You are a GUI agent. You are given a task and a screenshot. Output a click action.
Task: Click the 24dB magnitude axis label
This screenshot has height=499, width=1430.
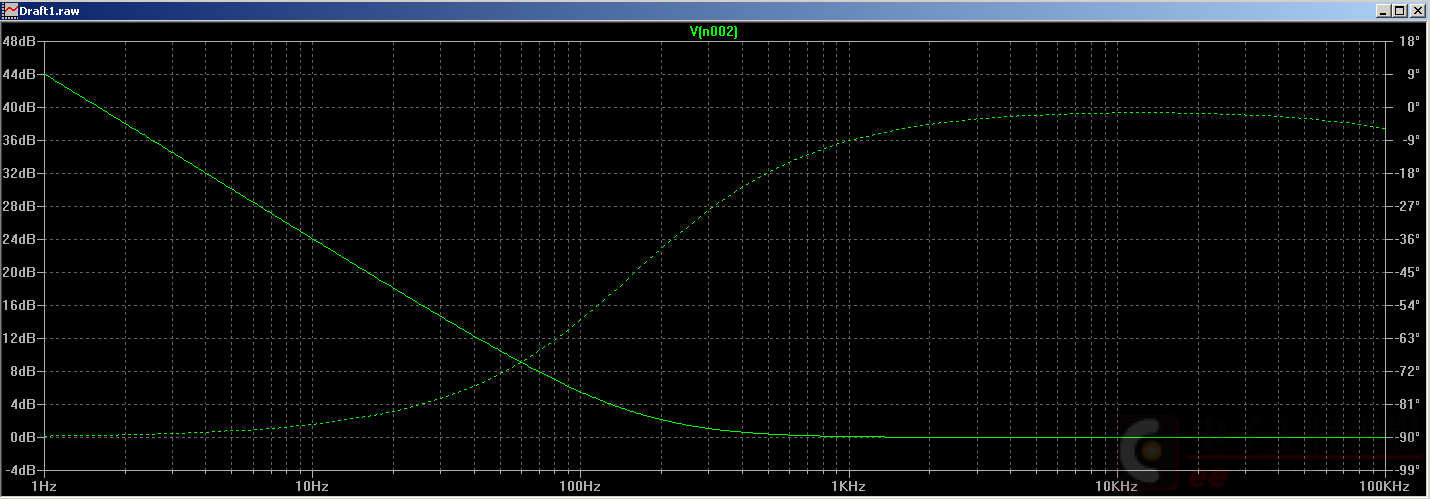[20, 239]
